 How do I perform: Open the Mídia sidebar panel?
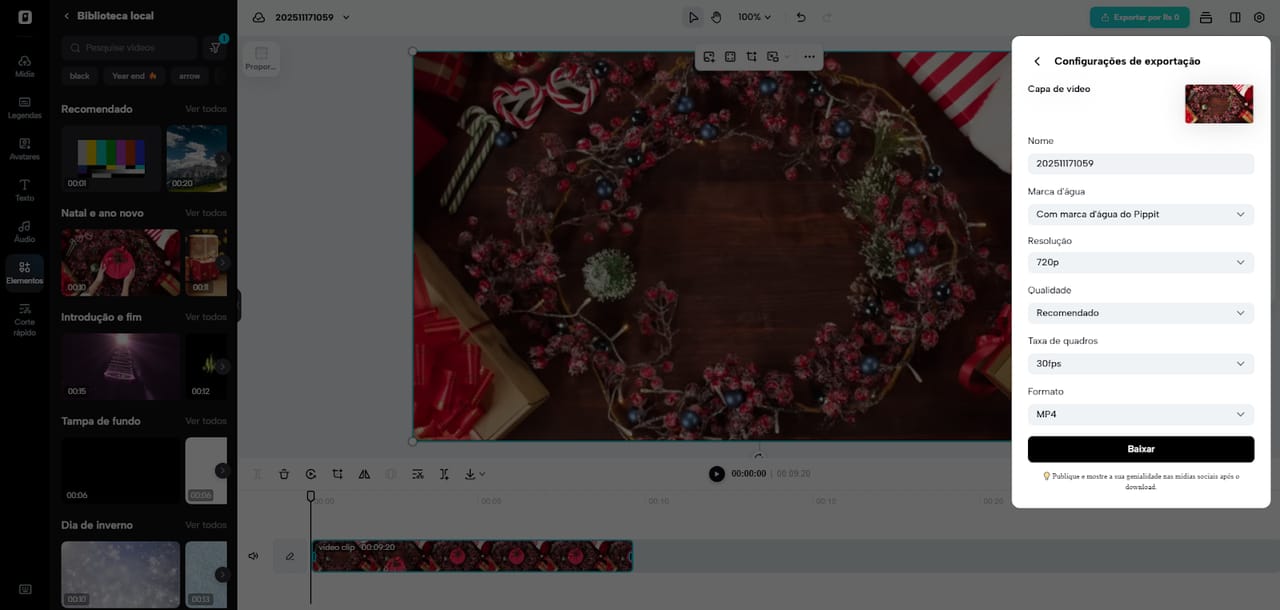pyautogui.click(x=25, y=66)
